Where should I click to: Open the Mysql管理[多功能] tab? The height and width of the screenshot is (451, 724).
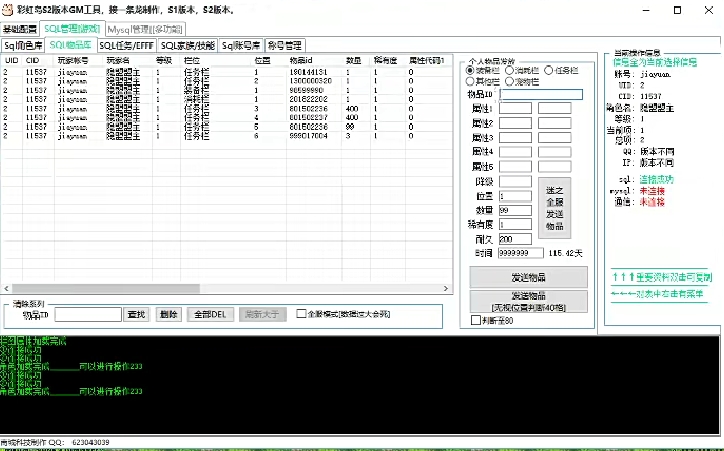[x=145, y=29]
